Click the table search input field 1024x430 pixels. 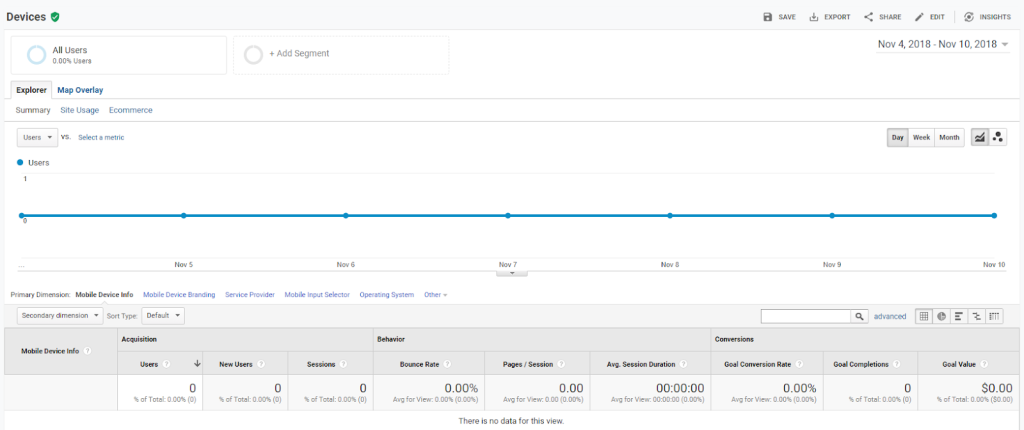pyautogui.click(x=805, y=316)
